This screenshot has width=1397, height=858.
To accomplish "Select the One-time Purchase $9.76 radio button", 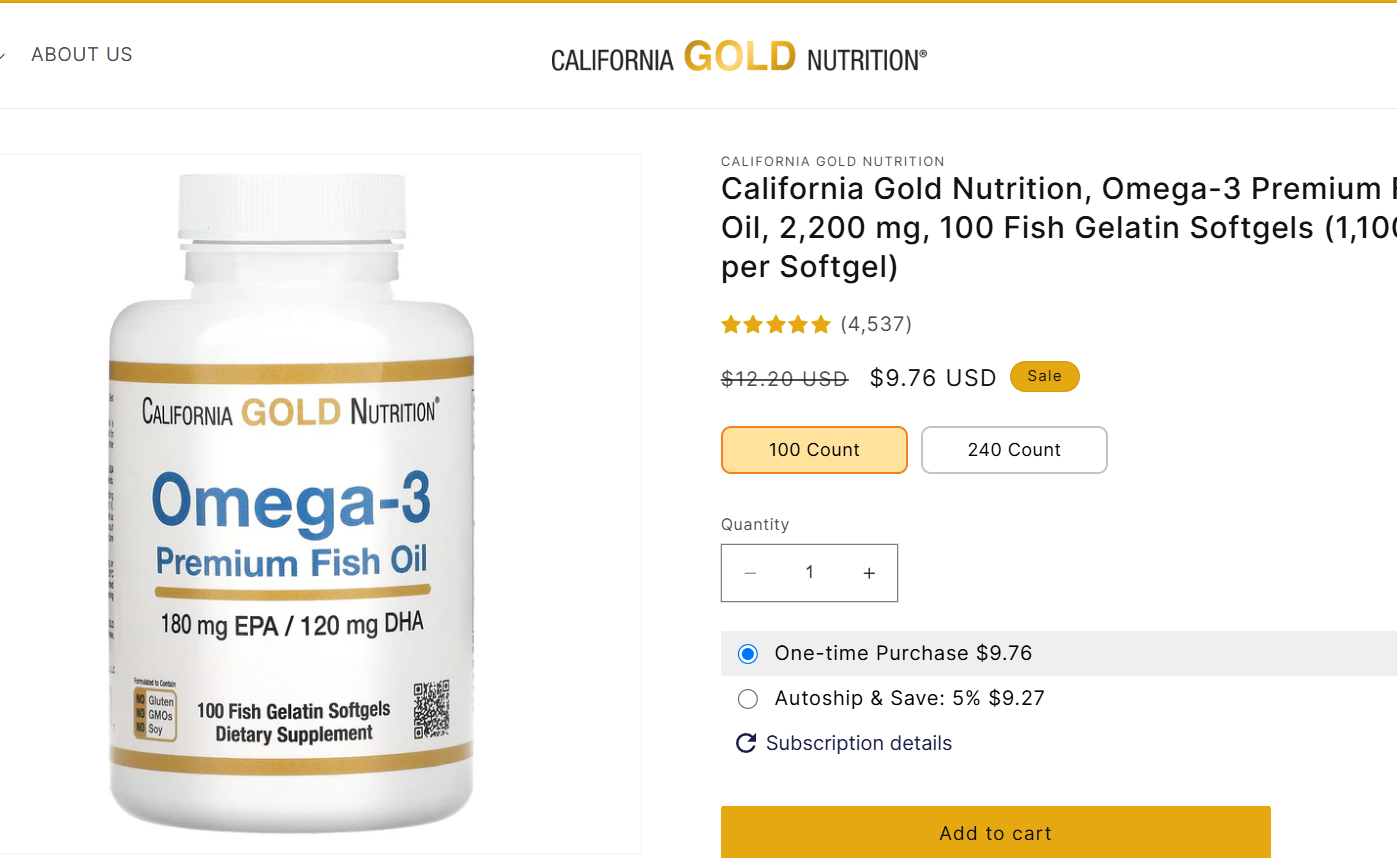I will coord(747,654).
